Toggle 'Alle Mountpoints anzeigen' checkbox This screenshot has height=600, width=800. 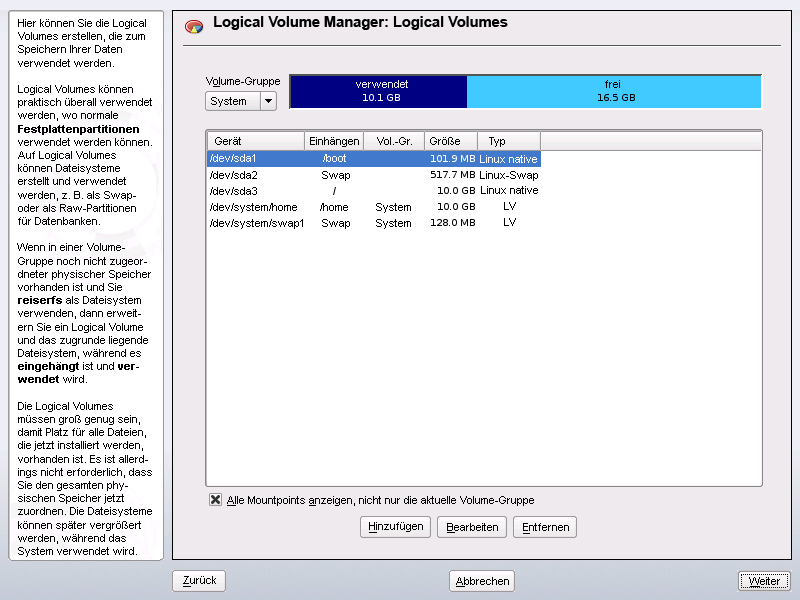215,500
